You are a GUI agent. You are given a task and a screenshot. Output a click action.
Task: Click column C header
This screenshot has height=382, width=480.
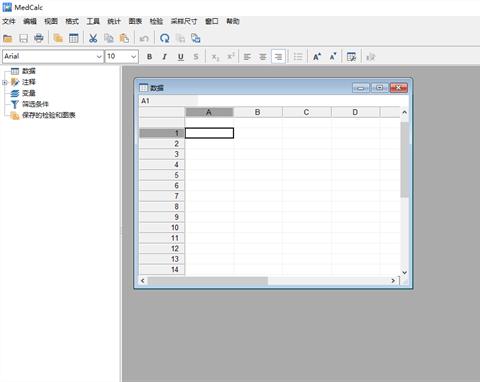point(306,112)
